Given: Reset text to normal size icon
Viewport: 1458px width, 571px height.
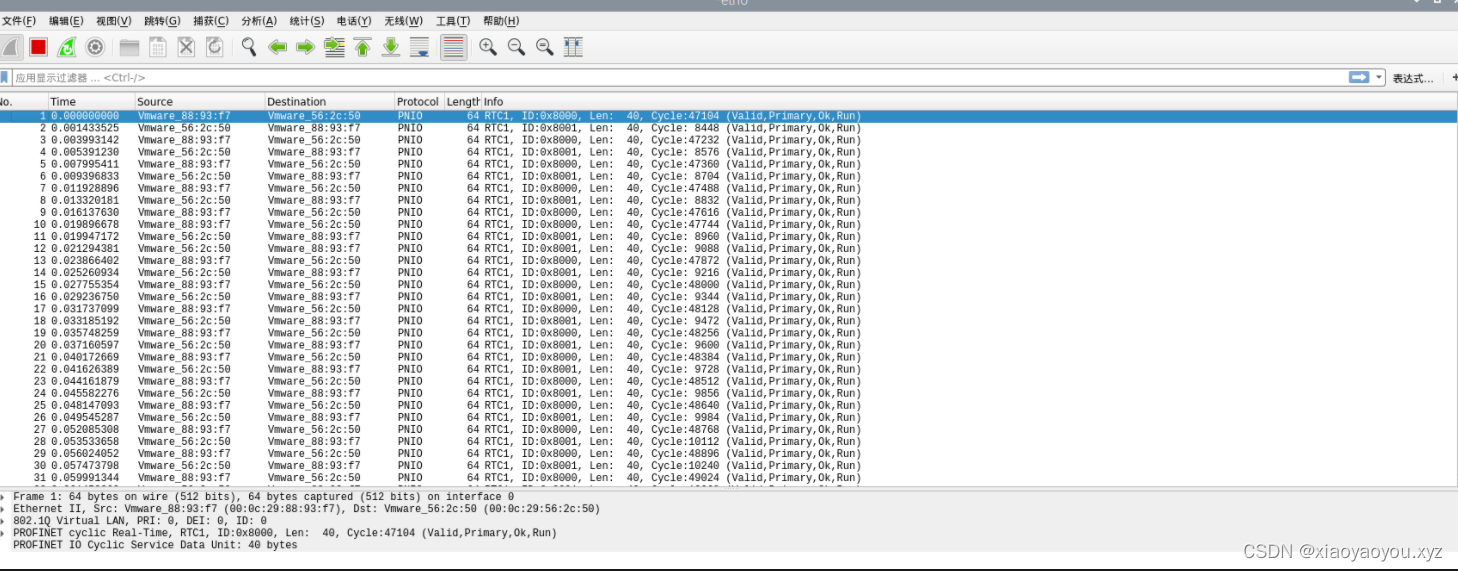Looking at the screenshot, I should tap(545, 47).
